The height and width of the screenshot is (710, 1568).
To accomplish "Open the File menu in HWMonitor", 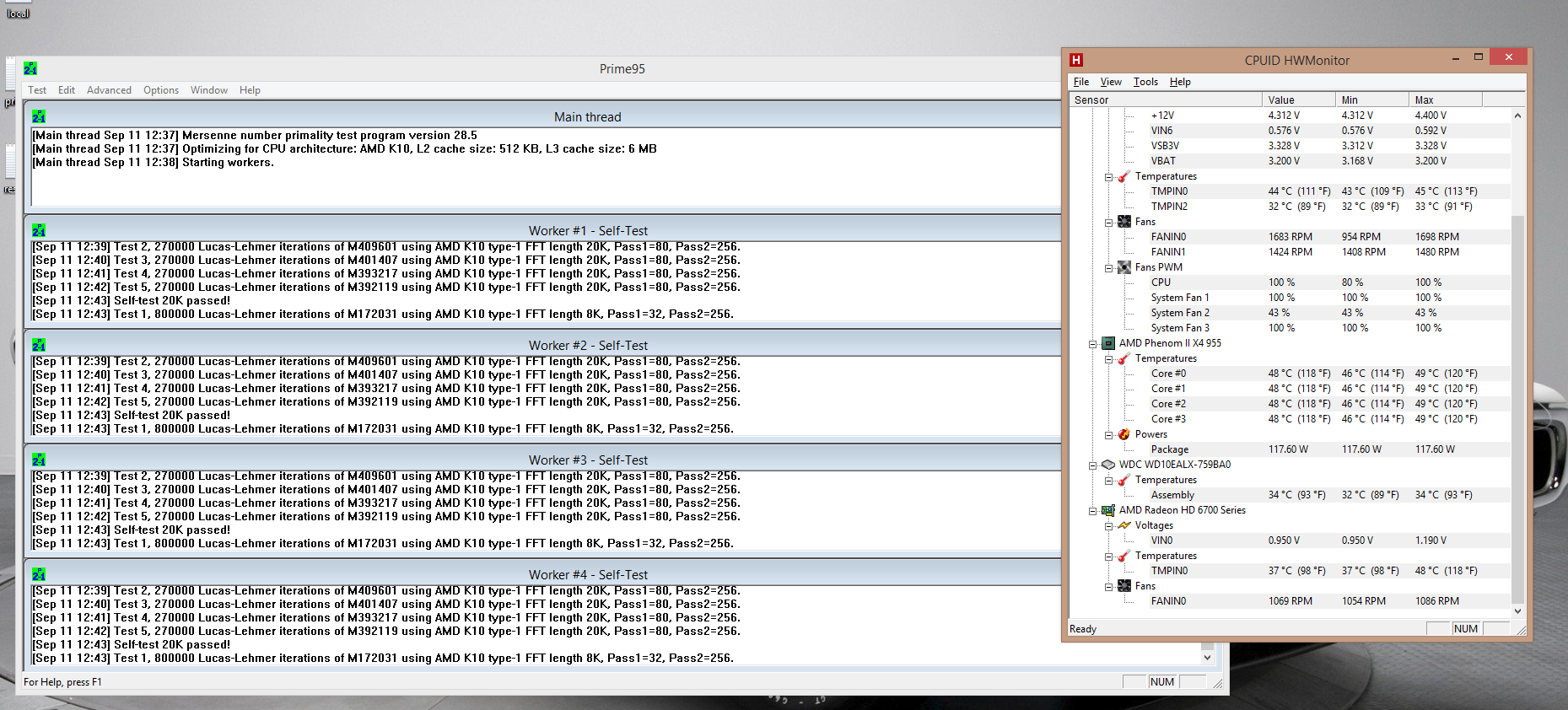I will 1081,82.
